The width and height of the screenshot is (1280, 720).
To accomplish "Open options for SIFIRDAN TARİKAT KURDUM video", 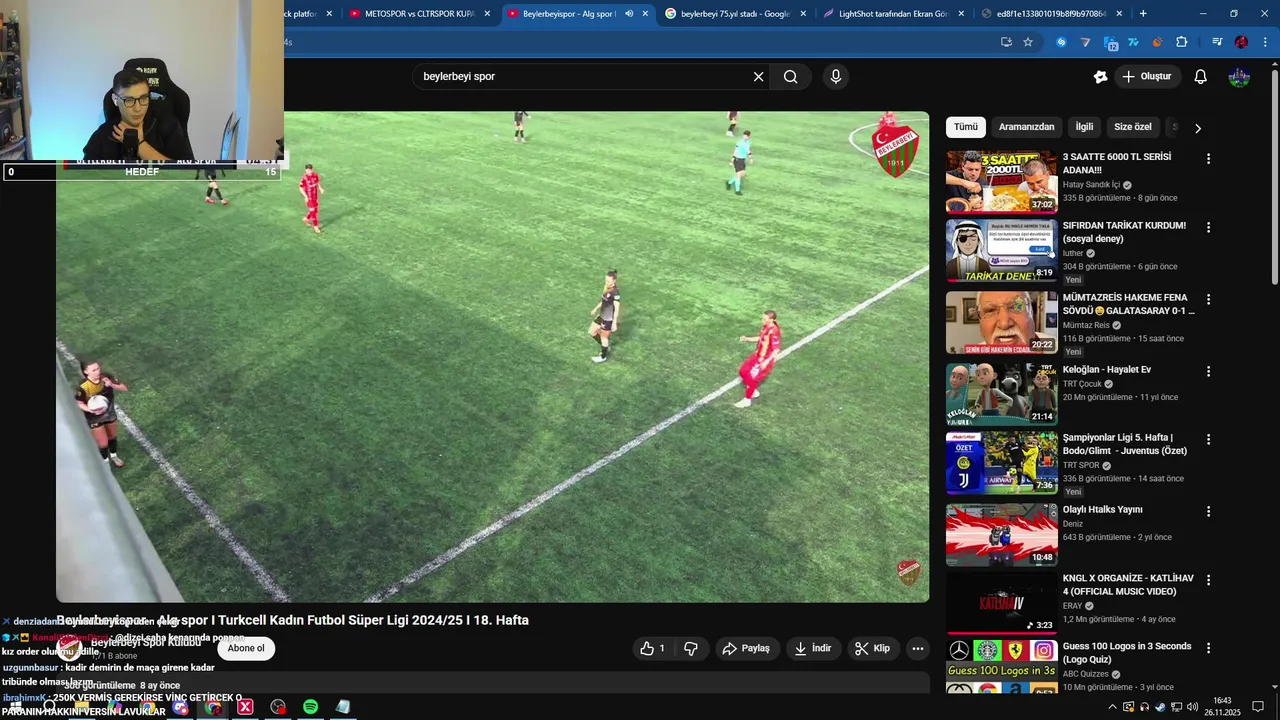I will [x=1208, y=228].
